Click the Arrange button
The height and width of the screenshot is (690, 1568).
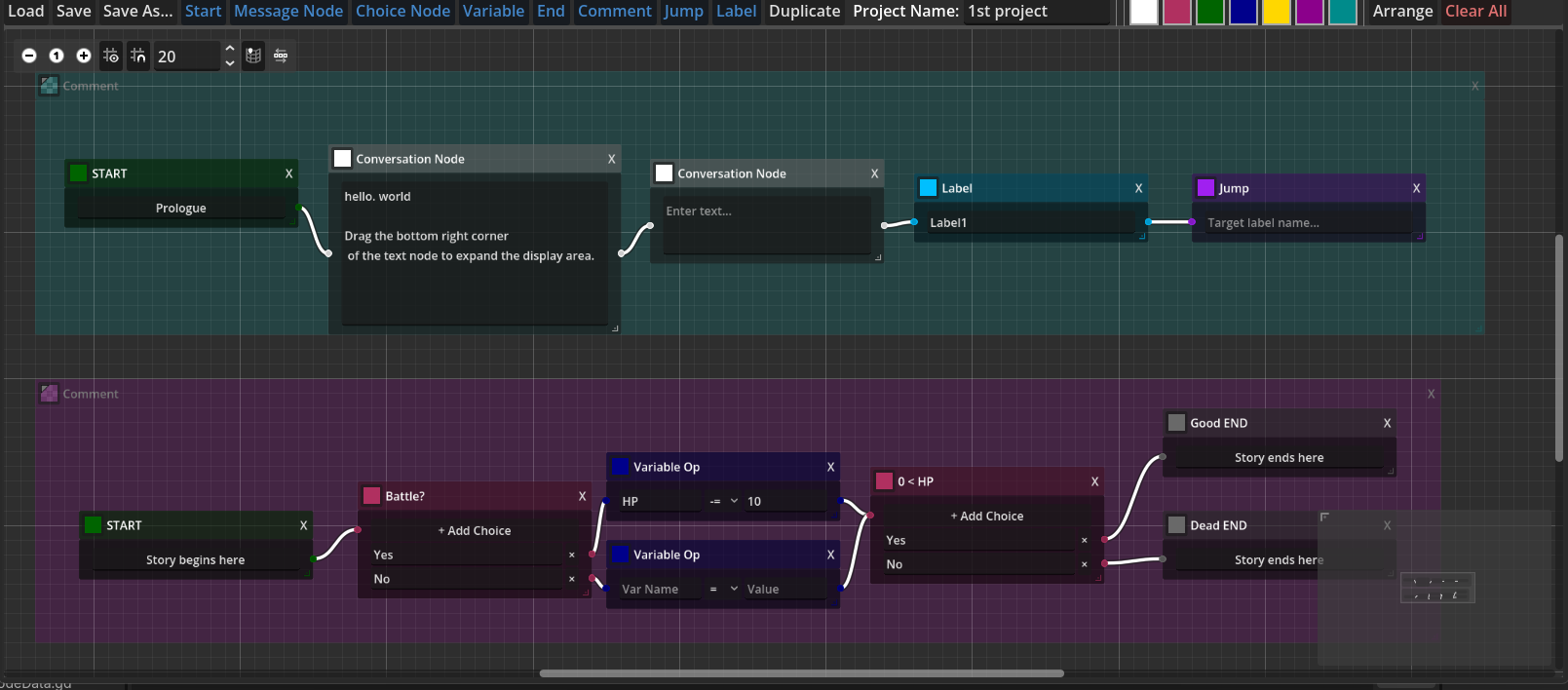tap(1402, 11)
